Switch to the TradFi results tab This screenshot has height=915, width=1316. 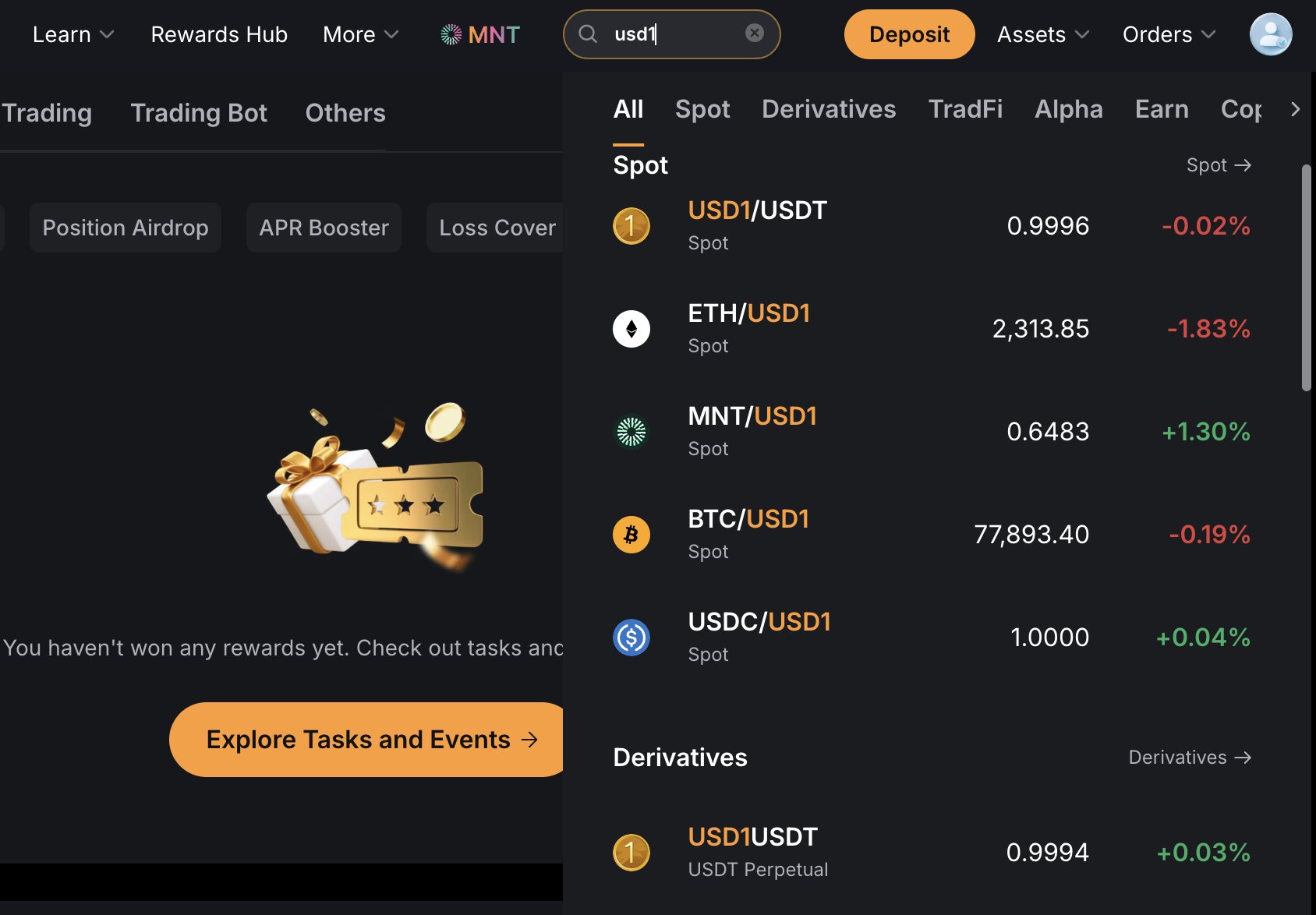point(965,109)
